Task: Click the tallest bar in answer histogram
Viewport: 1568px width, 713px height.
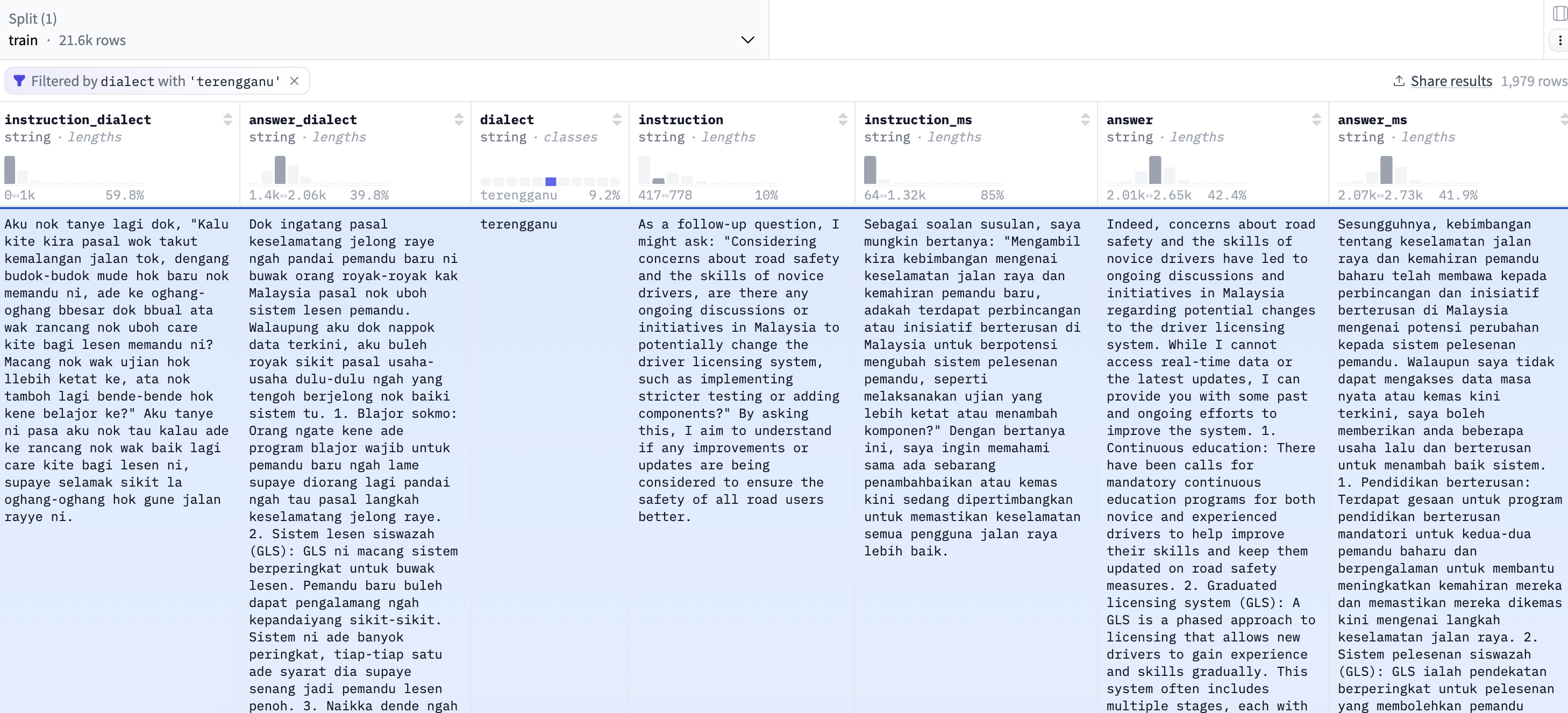Action: (x=1156, y=170)
